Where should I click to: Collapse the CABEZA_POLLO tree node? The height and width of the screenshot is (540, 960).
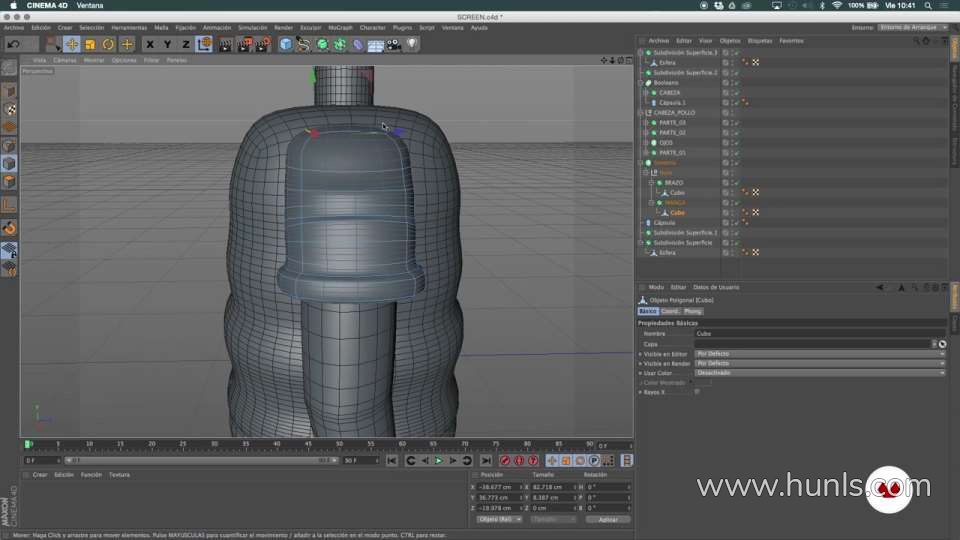tap(642, 113)
